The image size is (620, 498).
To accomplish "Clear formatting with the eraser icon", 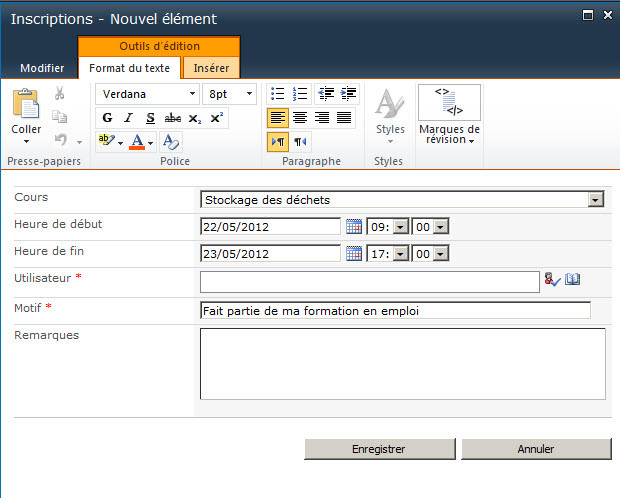I will click(170, 141).
